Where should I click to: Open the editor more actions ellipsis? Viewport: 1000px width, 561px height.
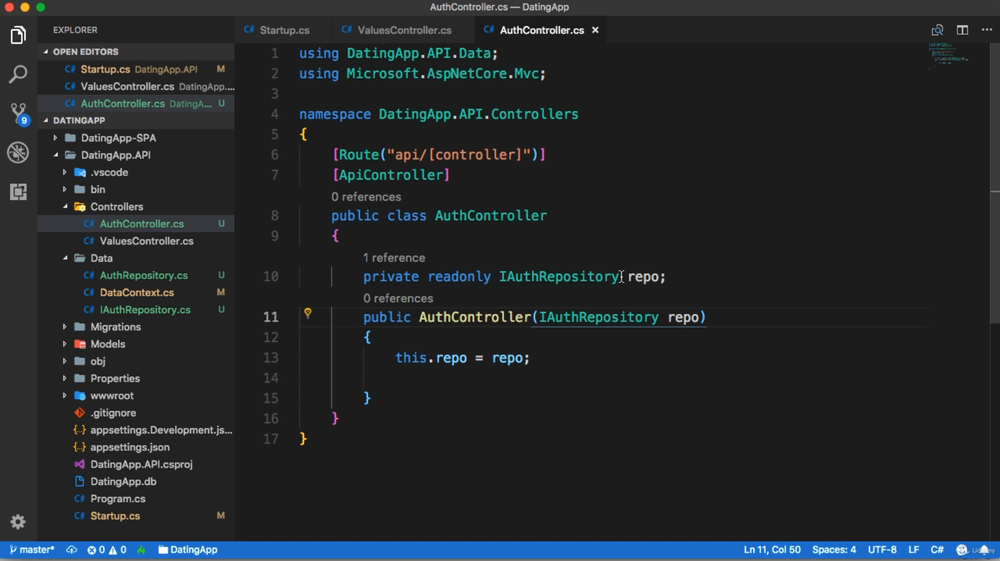(x=987, y=30)
